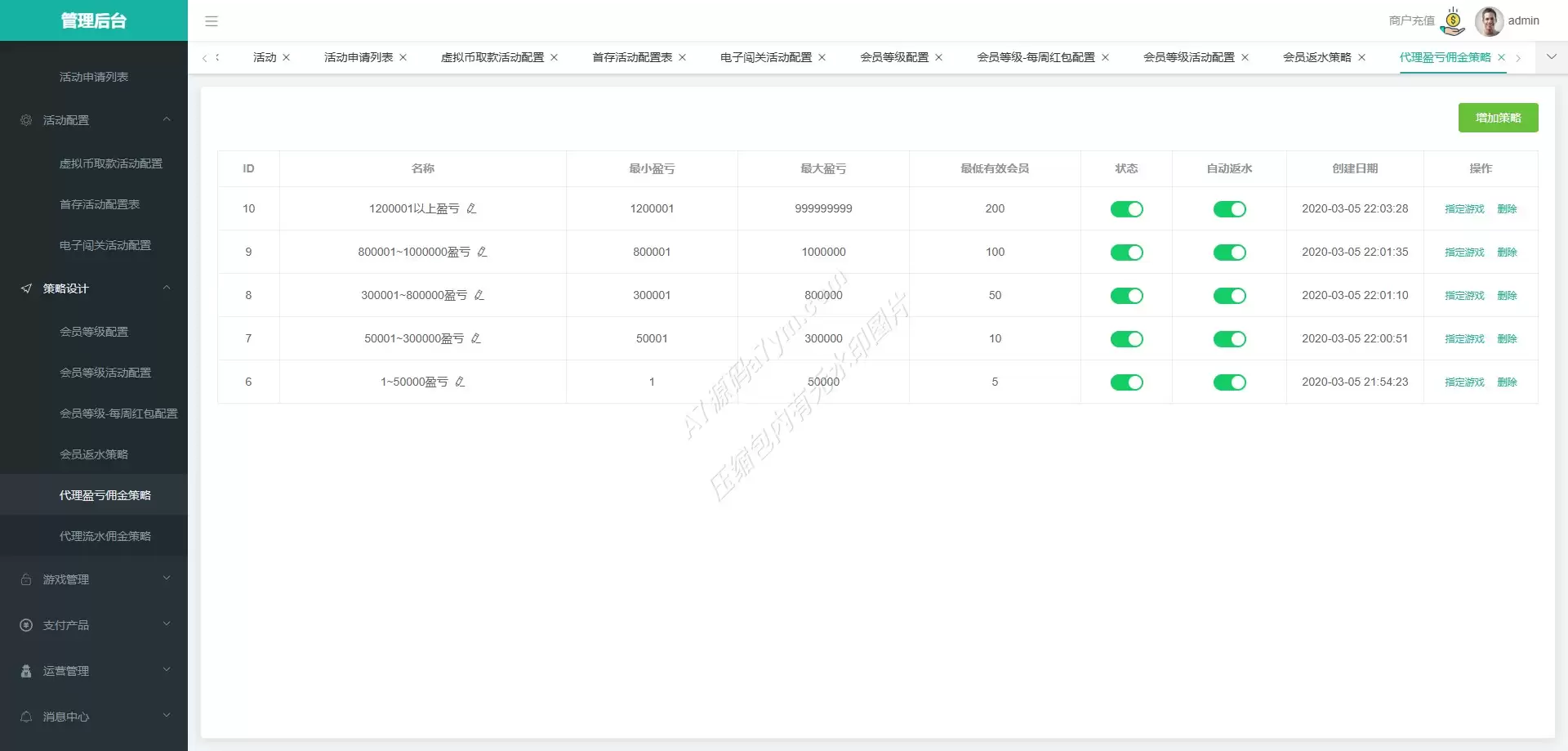
Task: Click 指定游戏 link for ID 9 row
Action: coord(1464,253)
